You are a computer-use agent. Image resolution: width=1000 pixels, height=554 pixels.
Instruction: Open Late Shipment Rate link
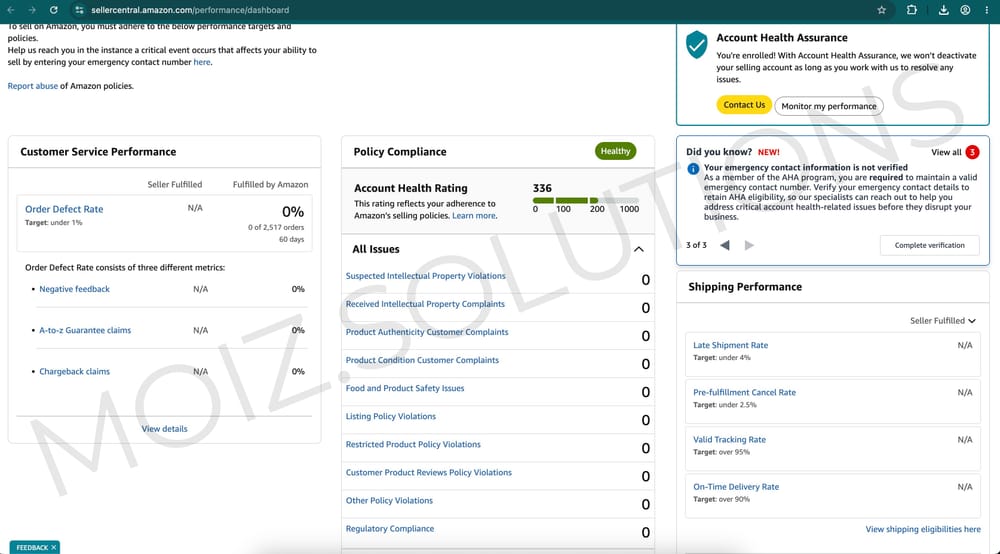(730, 345)
